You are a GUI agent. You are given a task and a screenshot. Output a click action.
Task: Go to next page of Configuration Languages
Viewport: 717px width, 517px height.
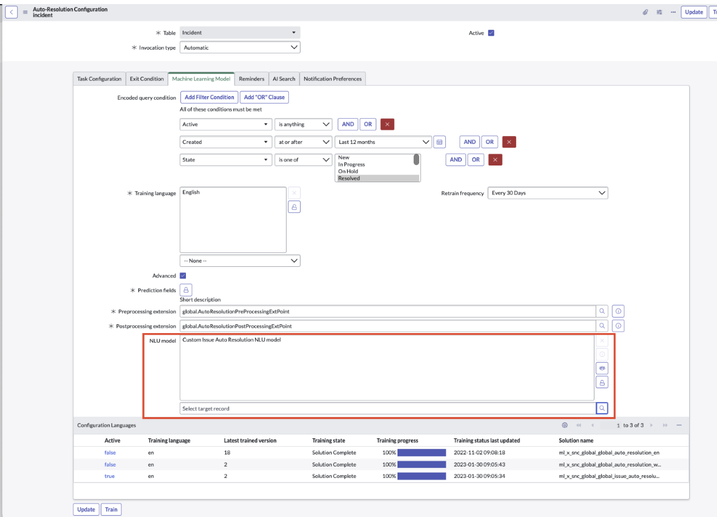(652, 425)
